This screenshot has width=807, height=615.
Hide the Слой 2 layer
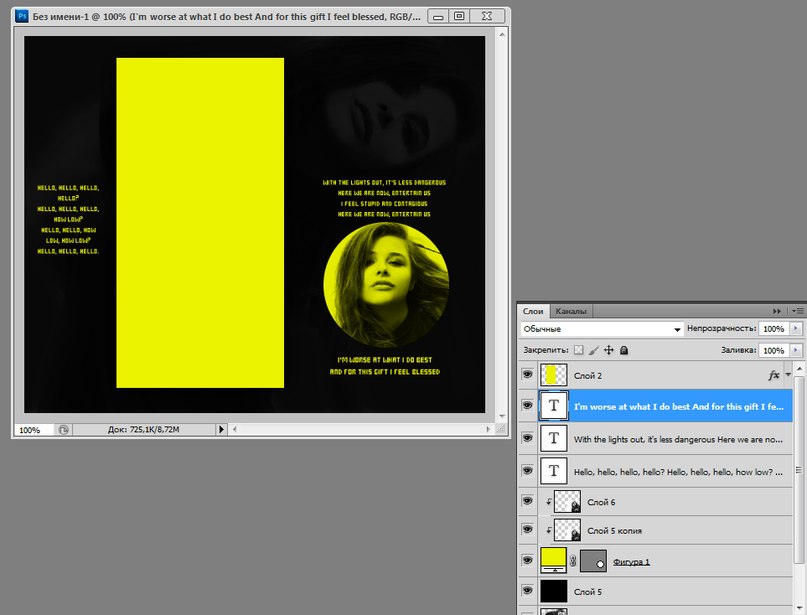tap(528, 374)
